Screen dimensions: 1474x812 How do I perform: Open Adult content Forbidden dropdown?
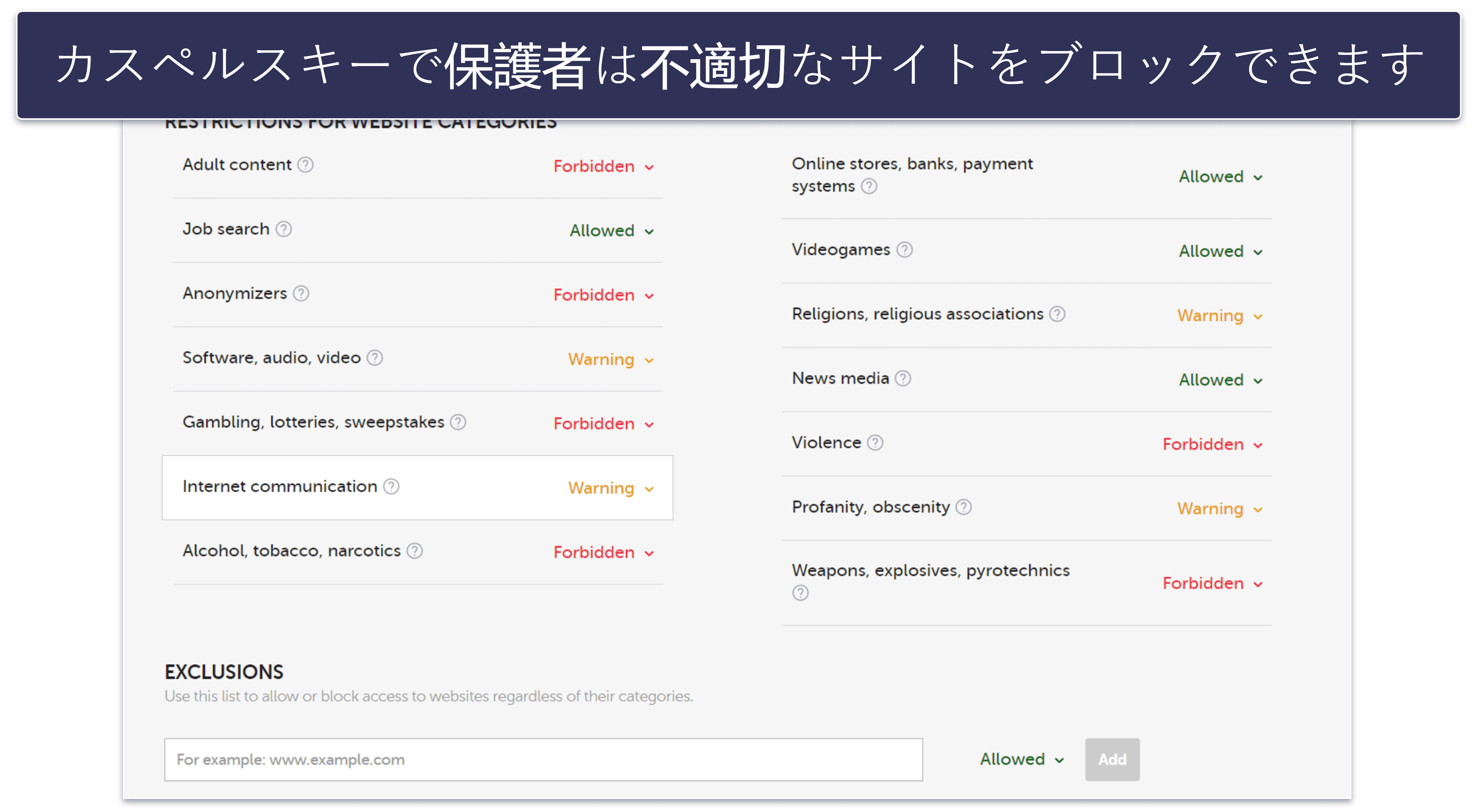tap(604, 167)
